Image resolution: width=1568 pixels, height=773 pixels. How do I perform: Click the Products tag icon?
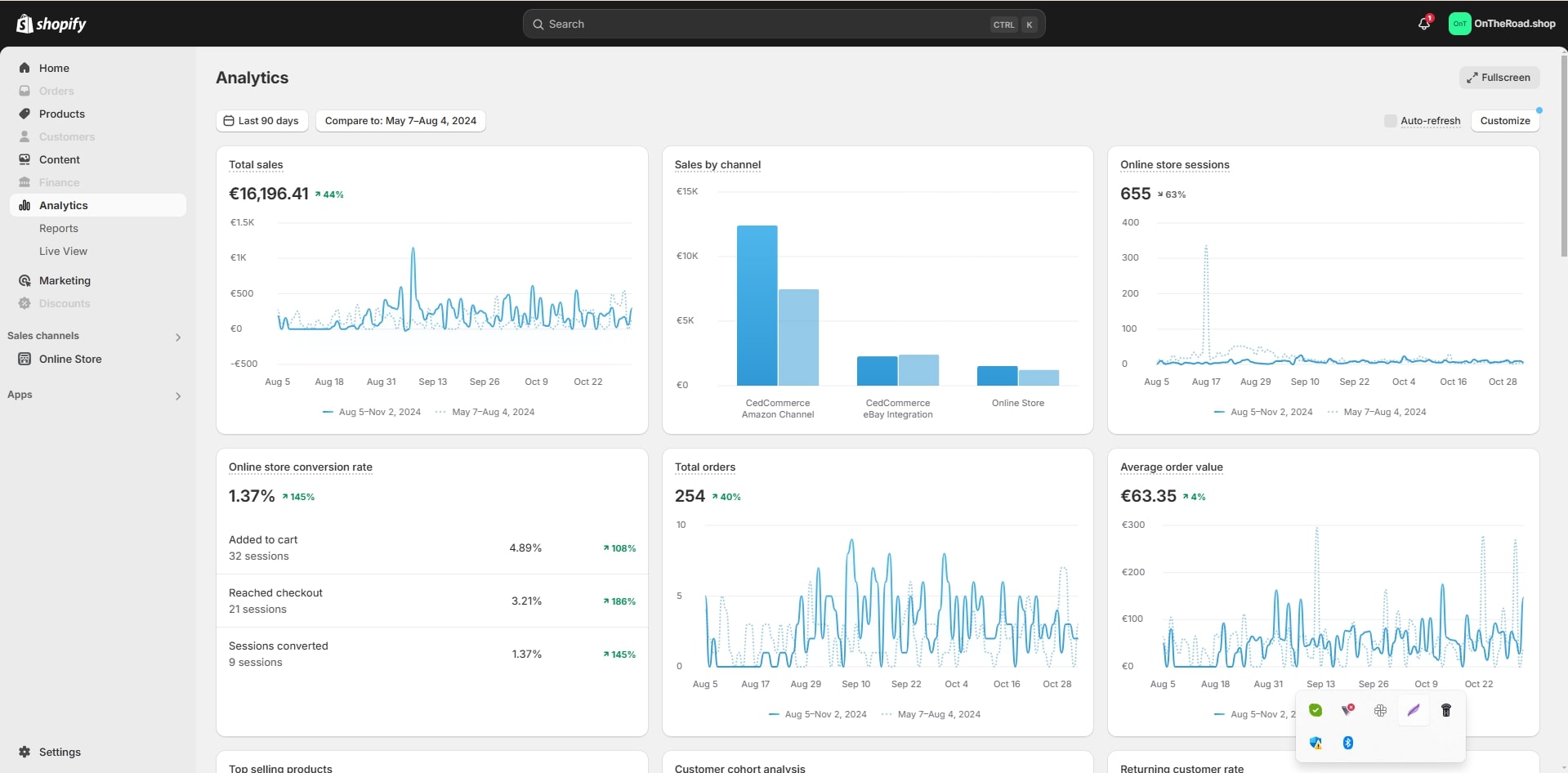coord(25,114)
